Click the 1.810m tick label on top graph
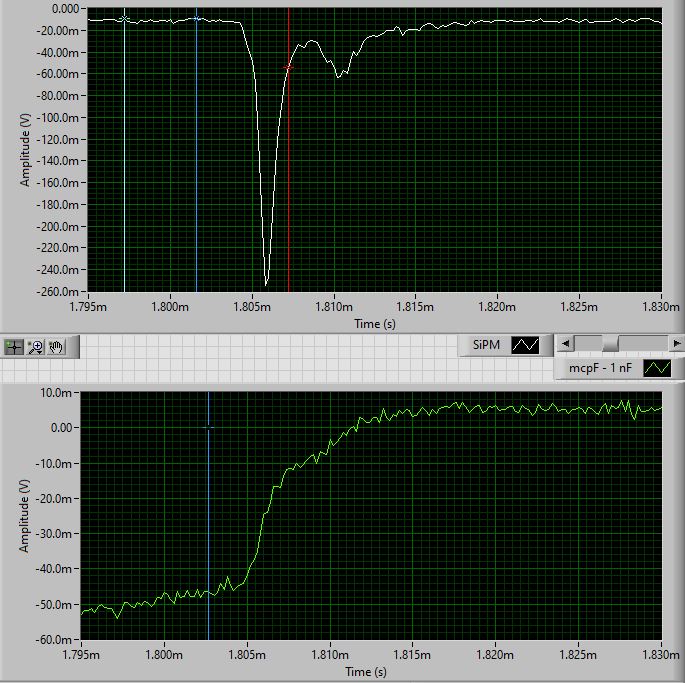This screenshot has height=683, width=685. pyautogui.click(x=334, y=307)
